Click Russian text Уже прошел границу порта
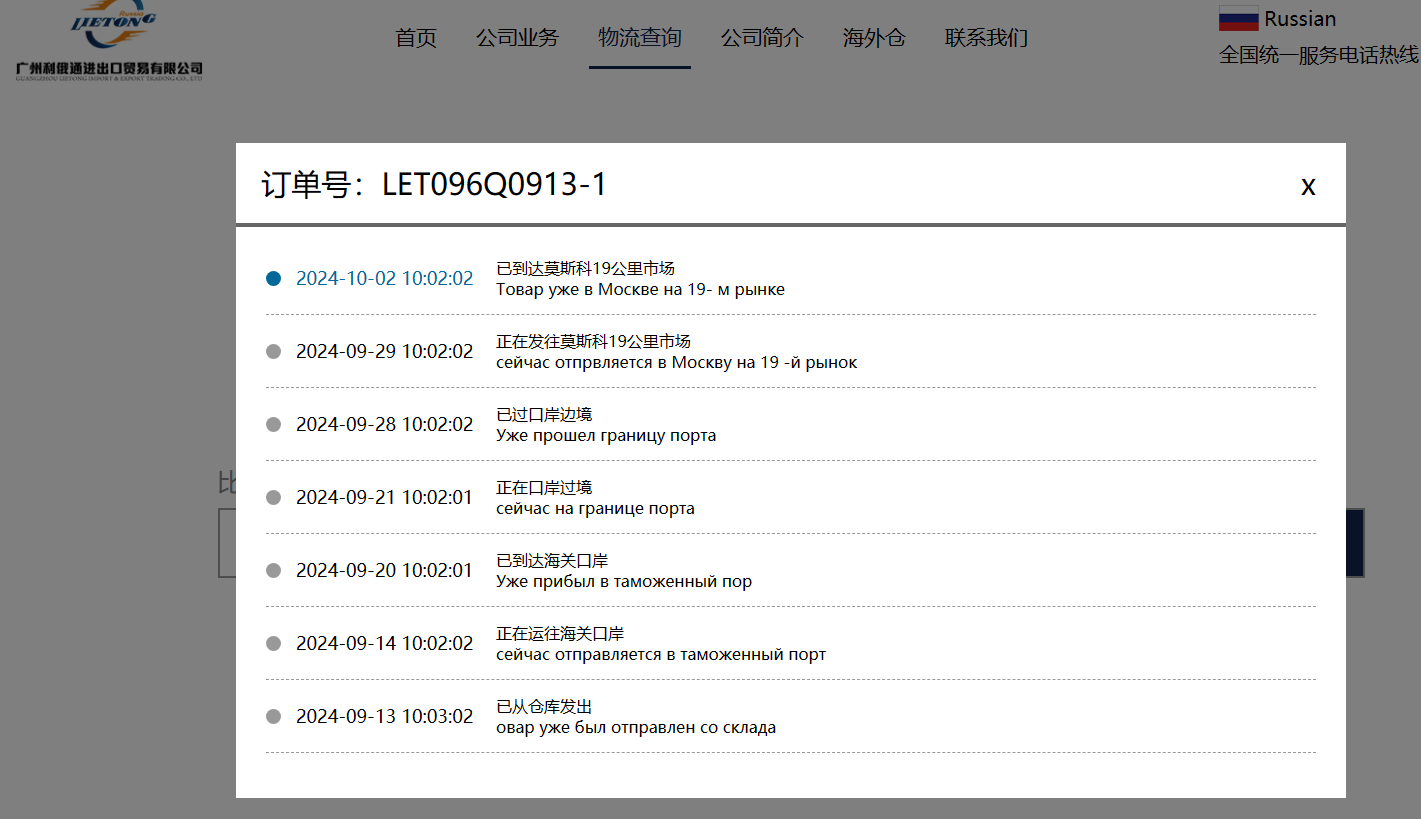Image resolution: width=1421 pixels, height=819 pixels. (606, 436)
